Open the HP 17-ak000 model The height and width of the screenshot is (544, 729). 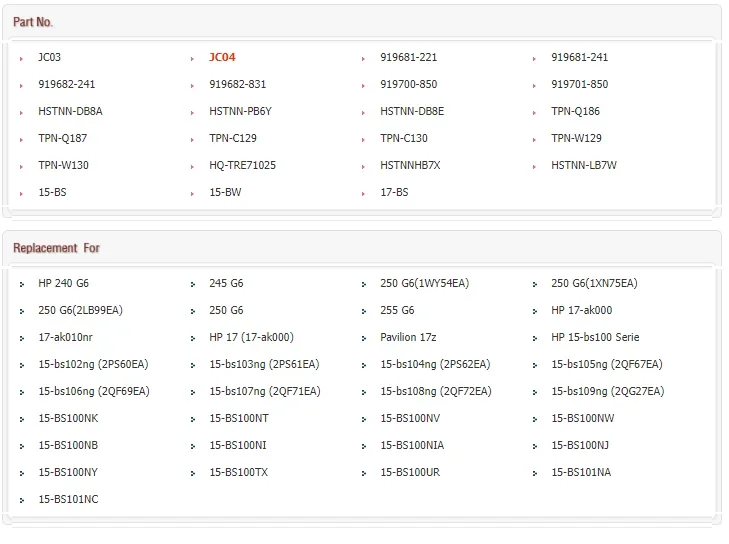[582, 310]
